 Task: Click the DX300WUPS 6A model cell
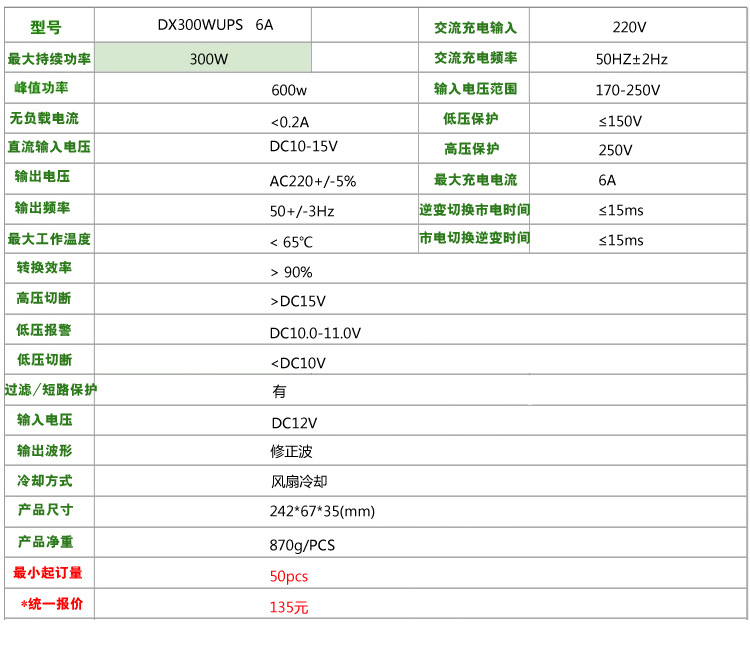(x=214, y=27)
